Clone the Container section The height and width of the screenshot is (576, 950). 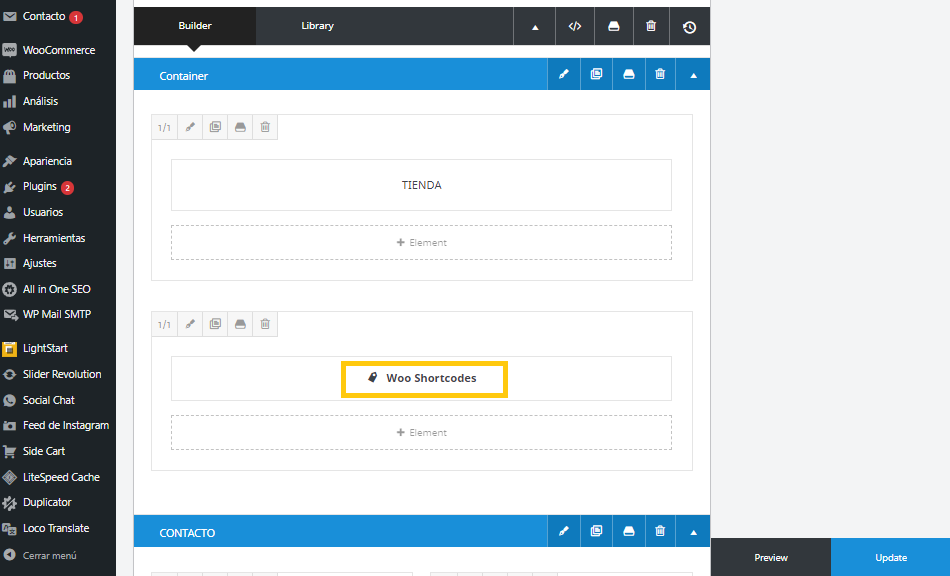click(x=596, y=75)
